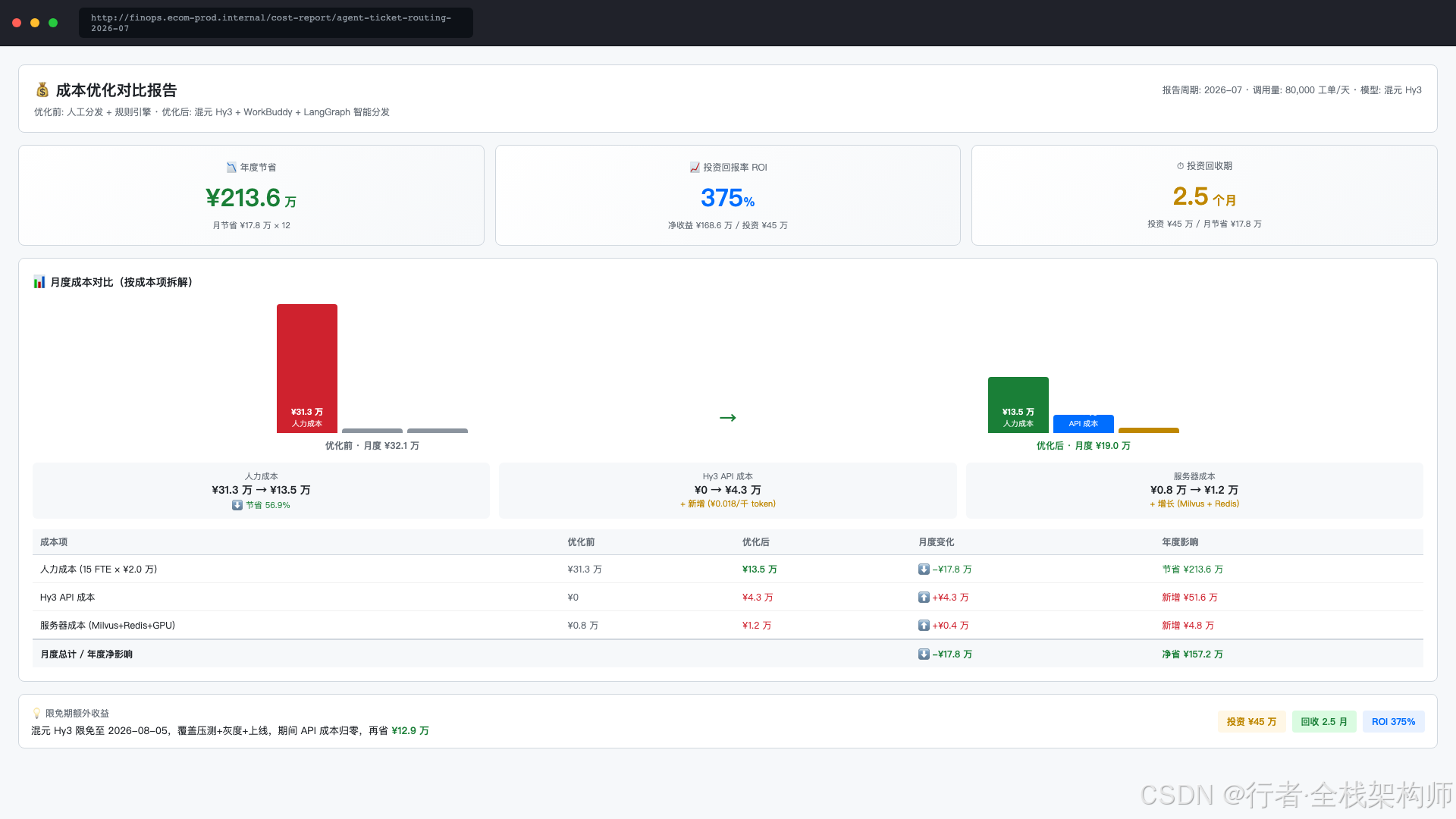
Task: Click the 成本优化对比报告 title
Action: [116, 90]
